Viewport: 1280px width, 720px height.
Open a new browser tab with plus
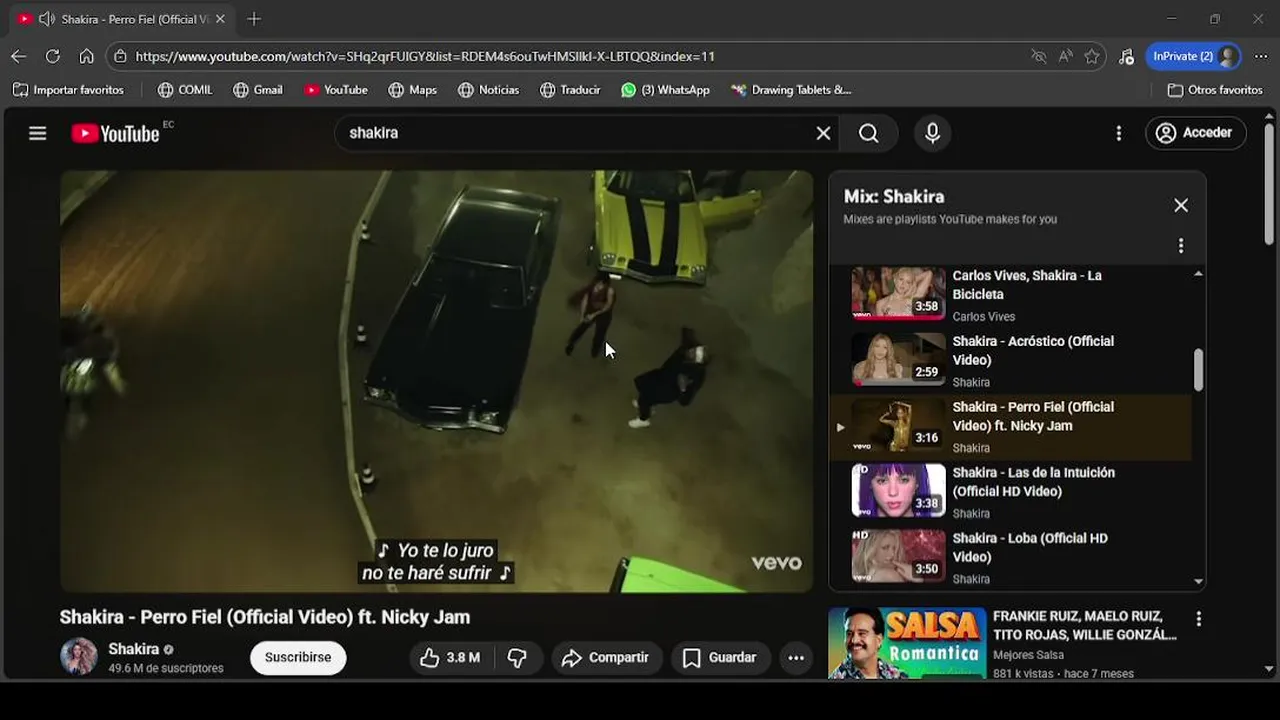[x=254, y=19]
